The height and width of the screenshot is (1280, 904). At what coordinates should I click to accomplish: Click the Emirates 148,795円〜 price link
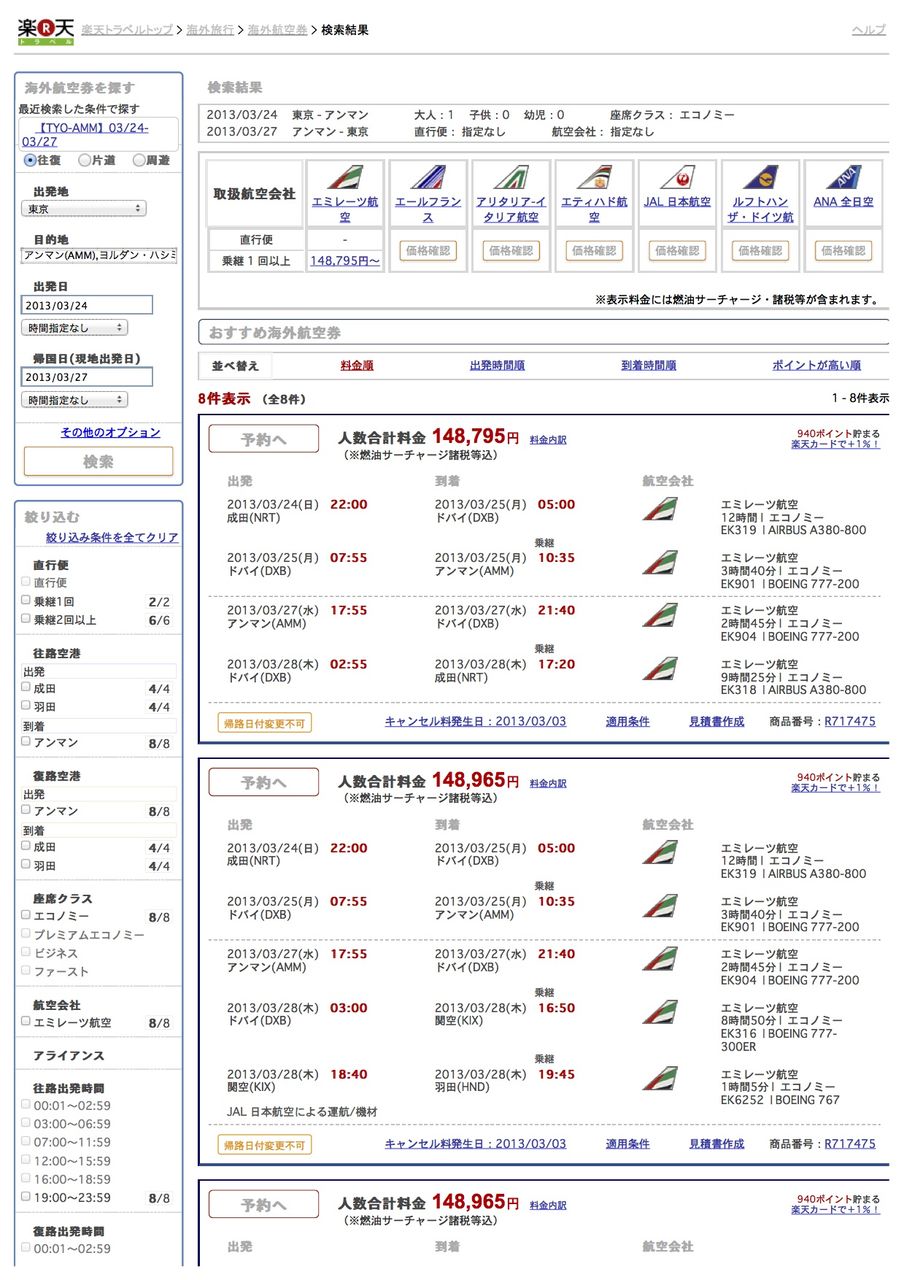(x=344, y=260)
